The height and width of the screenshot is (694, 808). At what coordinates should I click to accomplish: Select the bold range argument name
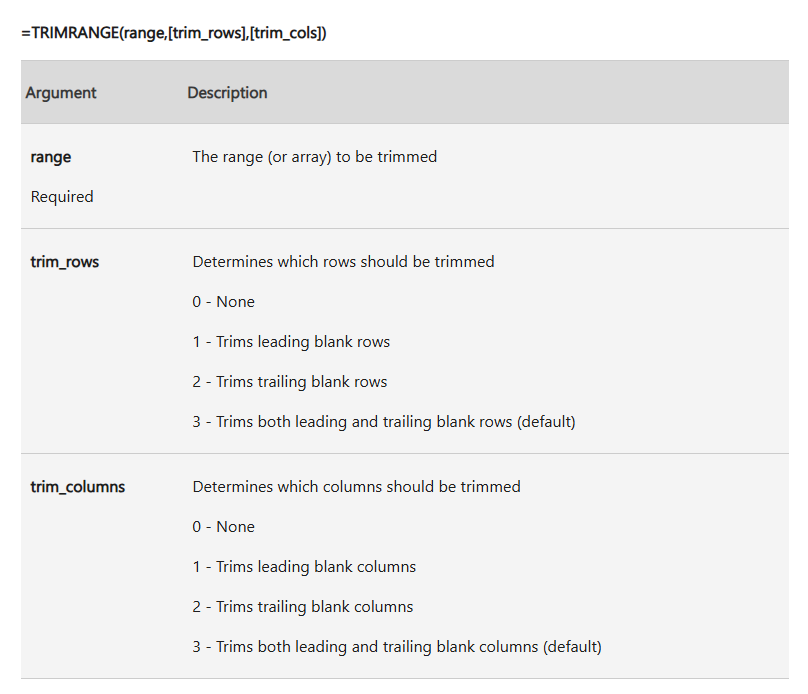51,157
